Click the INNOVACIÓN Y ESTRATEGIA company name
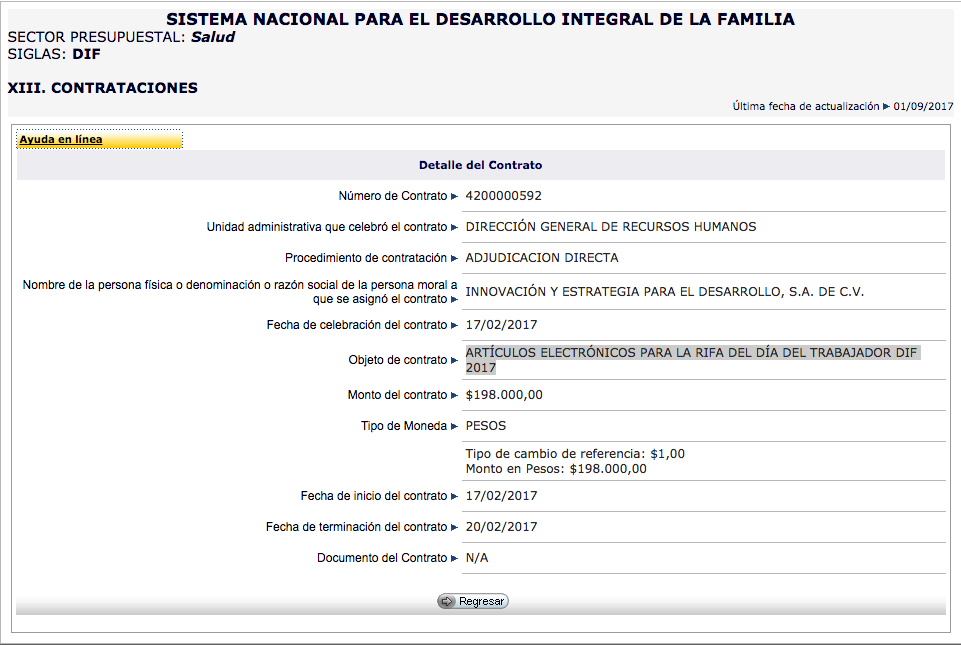Viewport: 961px width, 645px height. click(x=664, y=292)
